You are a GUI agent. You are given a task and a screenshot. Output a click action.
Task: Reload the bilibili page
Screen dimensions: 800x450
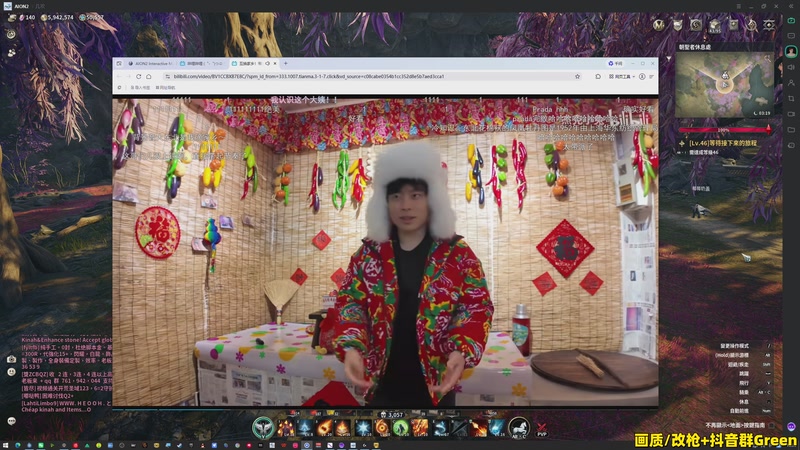click(138, 76)
